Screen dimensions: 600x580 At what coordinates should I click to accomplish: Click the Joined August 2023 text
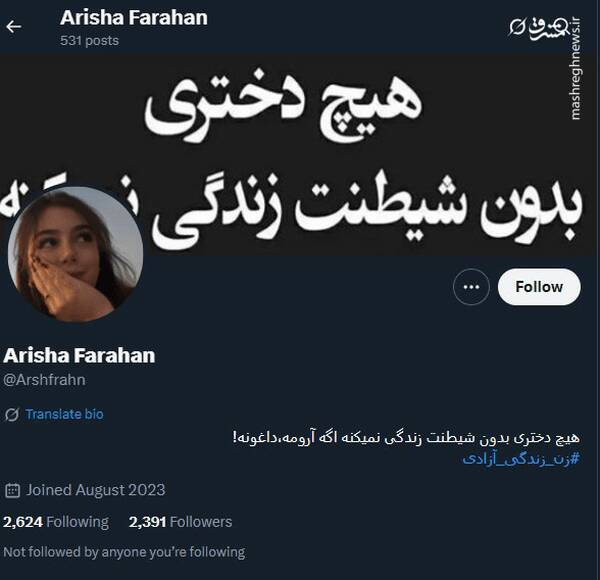point(96,490)
